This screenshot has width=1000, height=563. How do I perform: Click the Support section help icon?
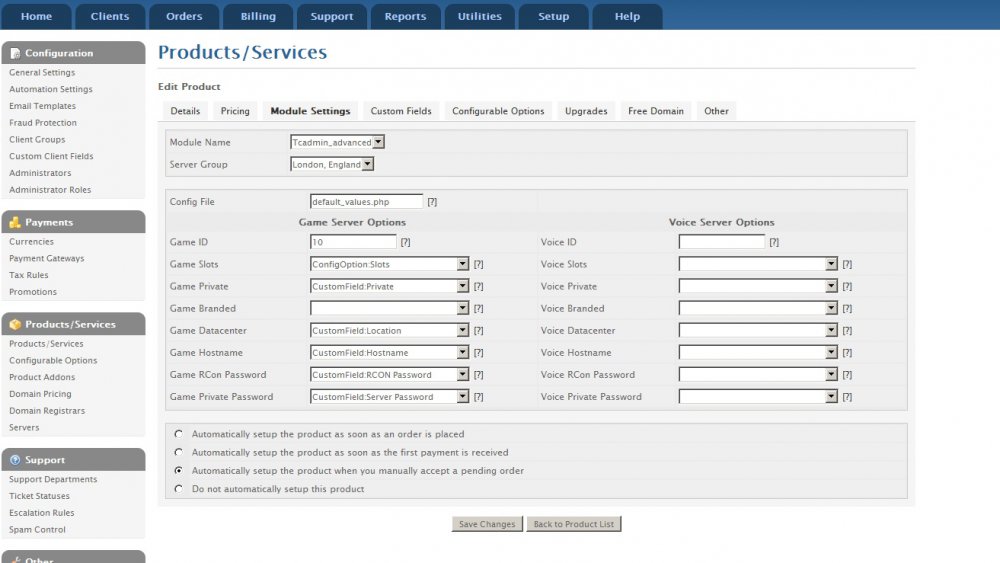(x=15, y=460)
